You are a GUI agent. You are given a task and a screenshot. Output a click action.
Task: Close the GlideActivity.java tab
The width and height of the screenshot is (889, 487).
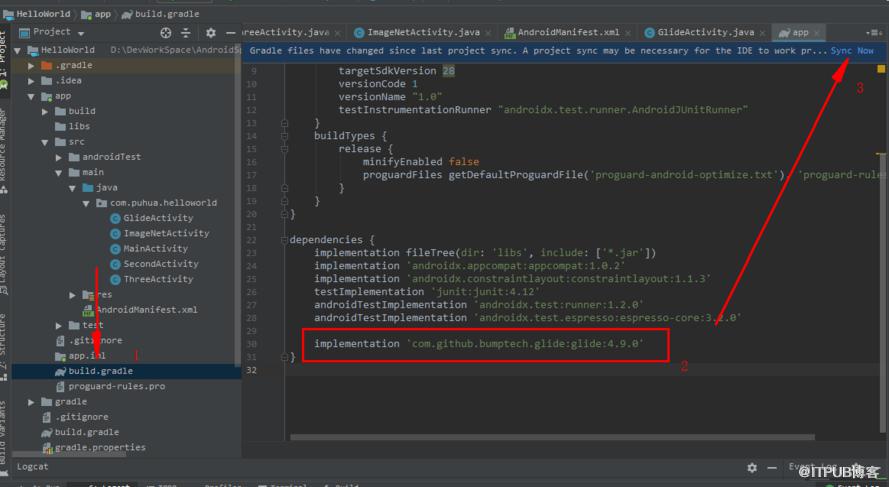[x=763, y=33]
